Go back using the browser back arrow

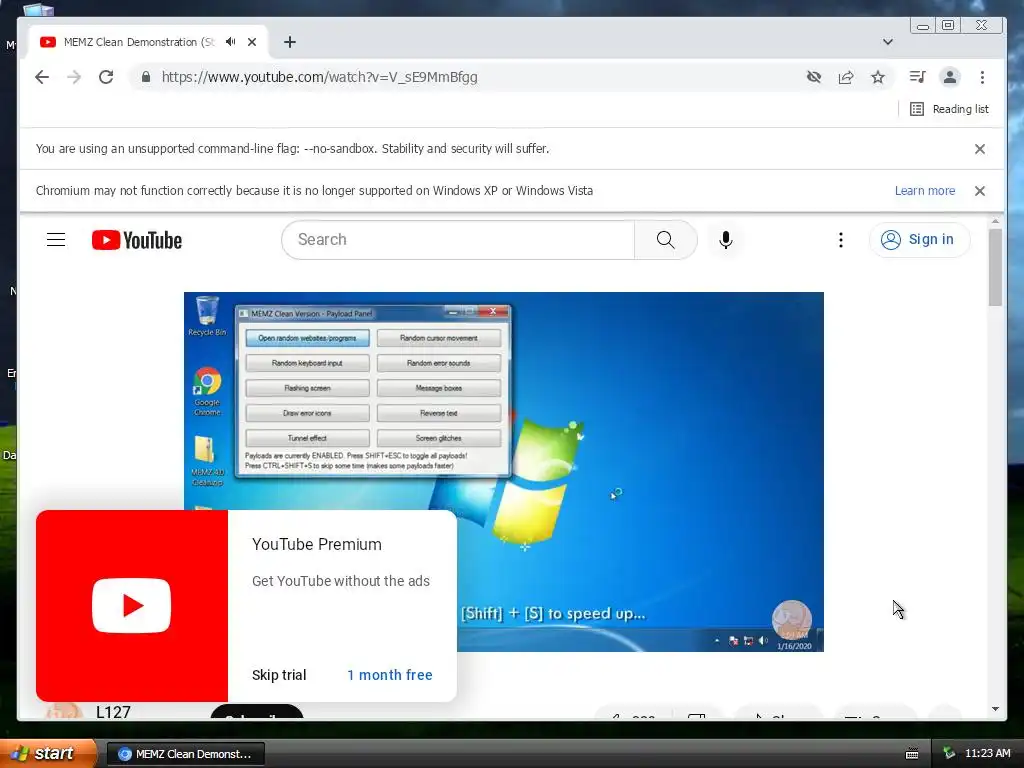point(42,77)
